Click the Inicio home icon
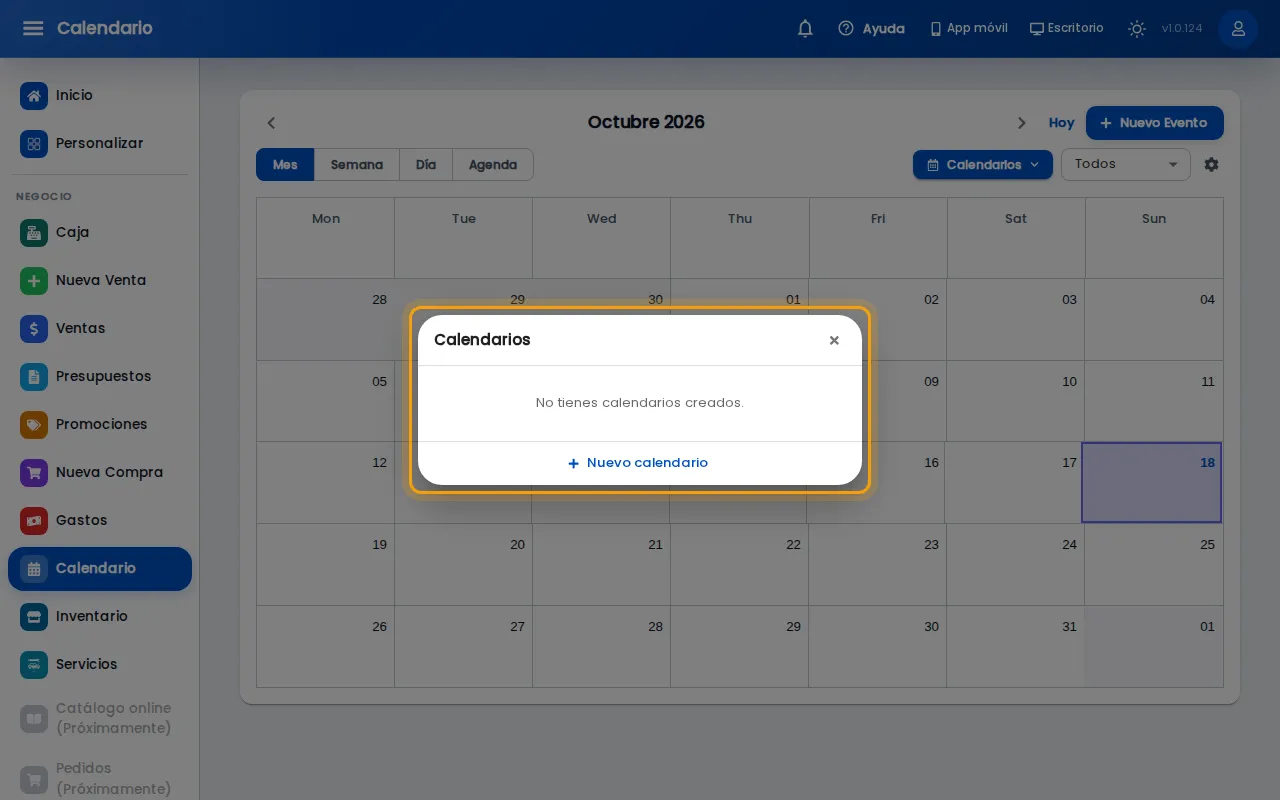 tap(34, 96)
